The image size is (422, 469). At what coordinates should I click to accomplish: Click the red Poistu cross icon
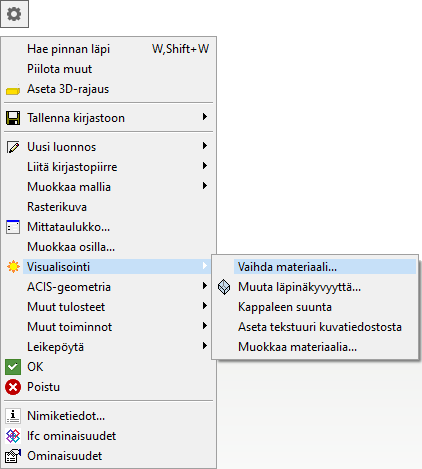click(13, 387)
